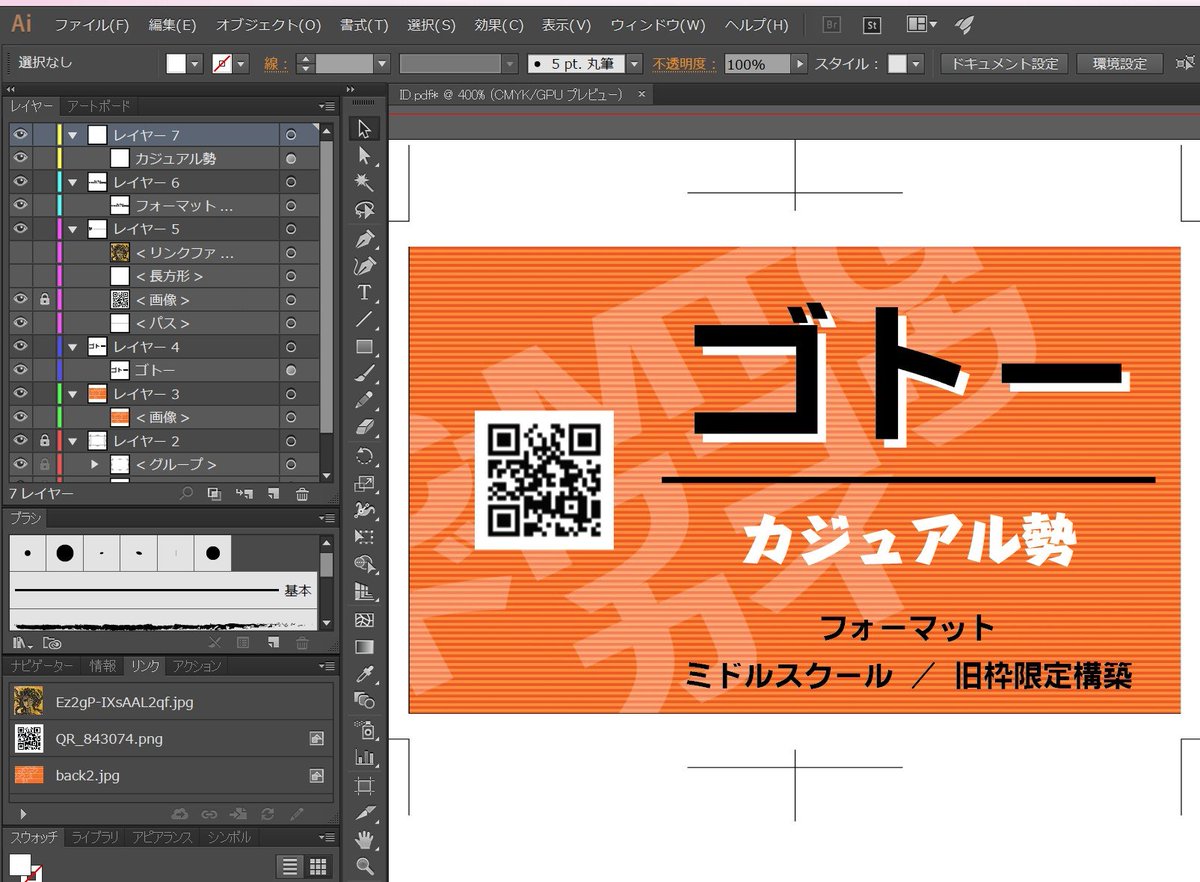This screenshot has width=1200, height=882.
Task: Expand the <グループ> sublayer
Action: [x=96, y=464]
